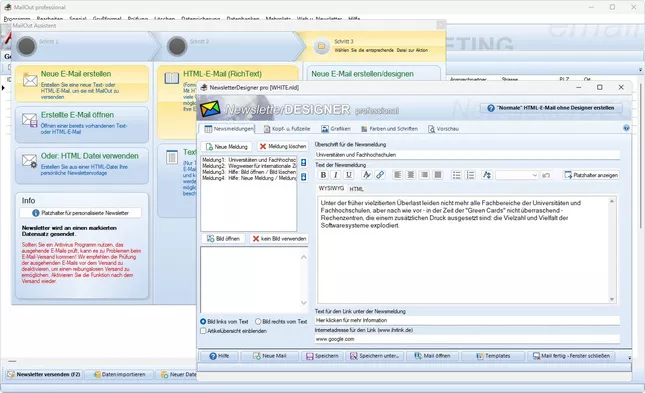
Task: Click the NewsletterDesigner envelope logo
Action: pos(210,109)
